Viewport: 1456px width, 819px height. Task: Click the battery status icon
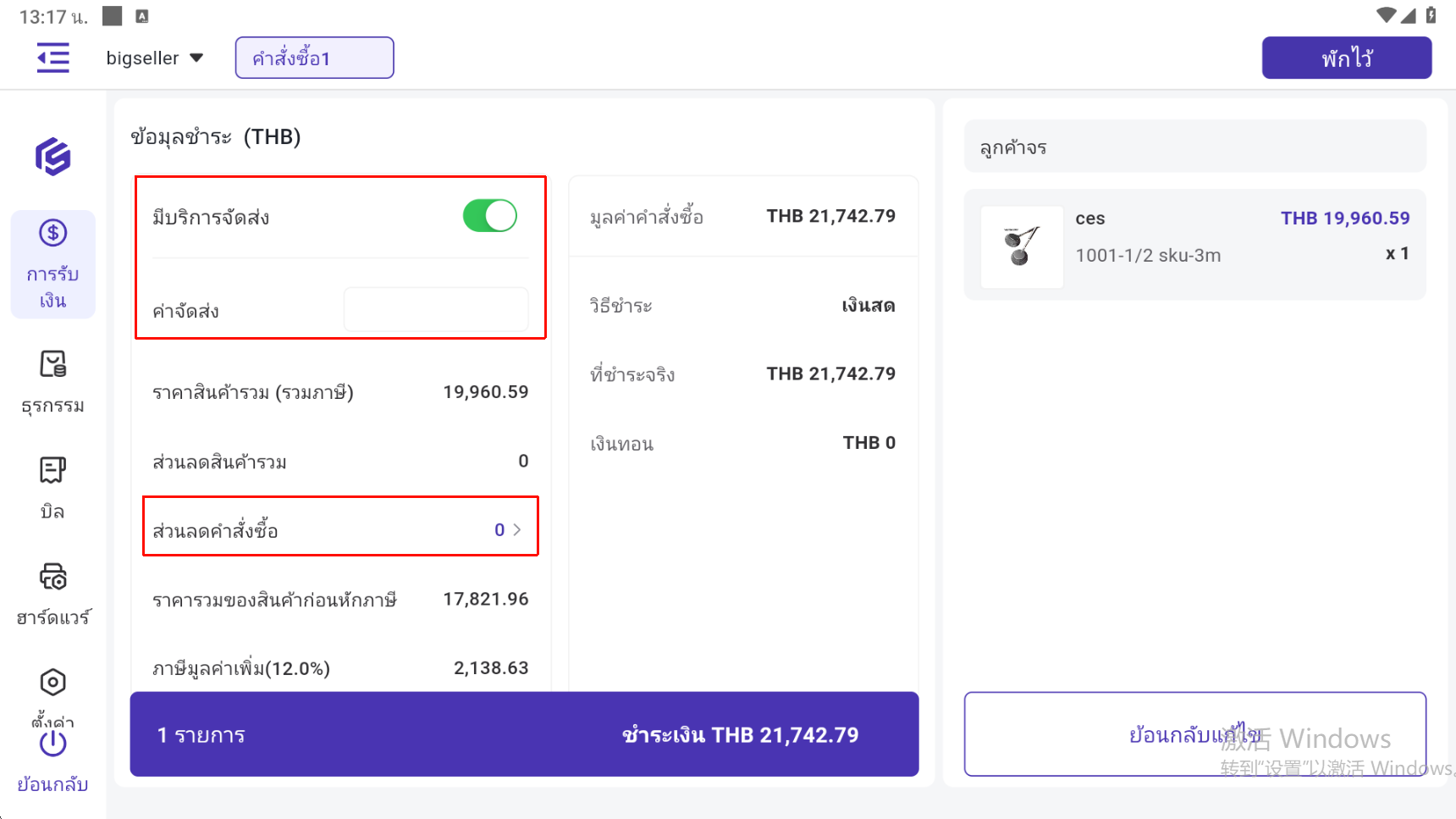coord(1431,15)
